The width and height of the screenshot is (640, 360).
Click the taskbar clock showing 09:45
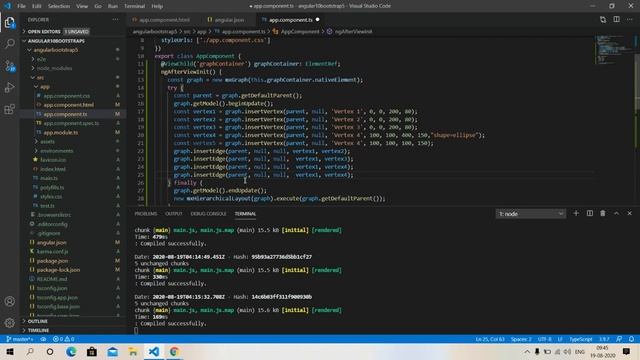pyautogui.click(x=602, y=351)
